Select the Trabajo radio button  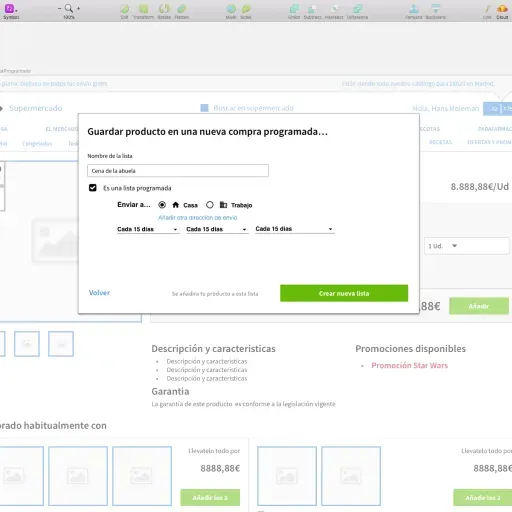(x=210, y=205)
